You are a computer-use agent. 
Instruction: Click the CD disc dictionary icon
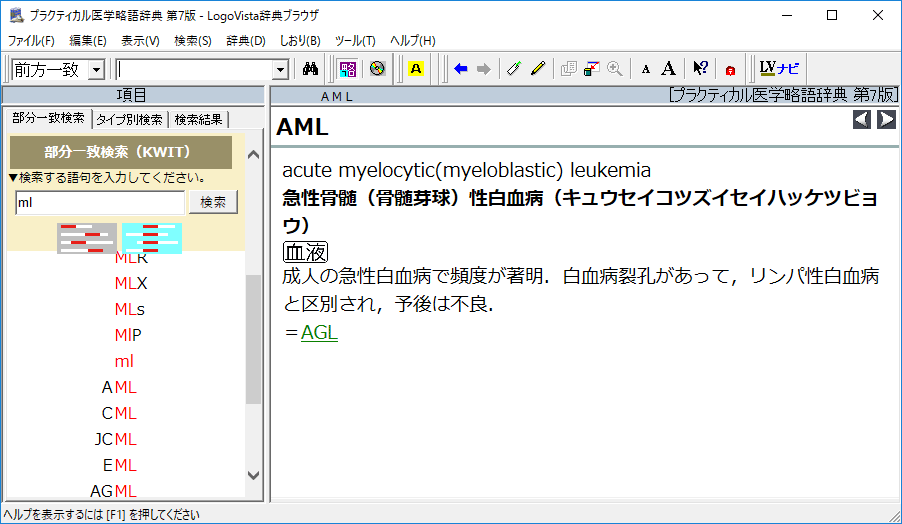coord(377,69)
